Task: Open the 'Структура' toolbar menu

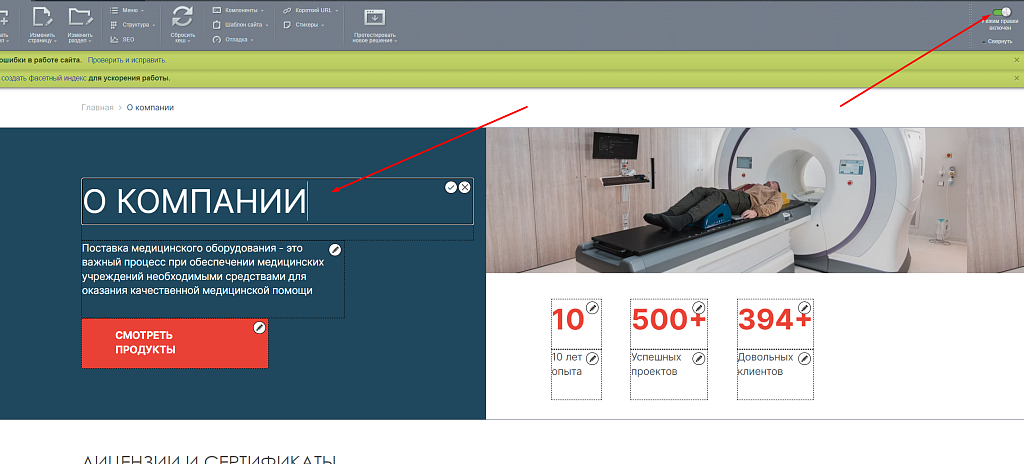Action: pos(135,25)
